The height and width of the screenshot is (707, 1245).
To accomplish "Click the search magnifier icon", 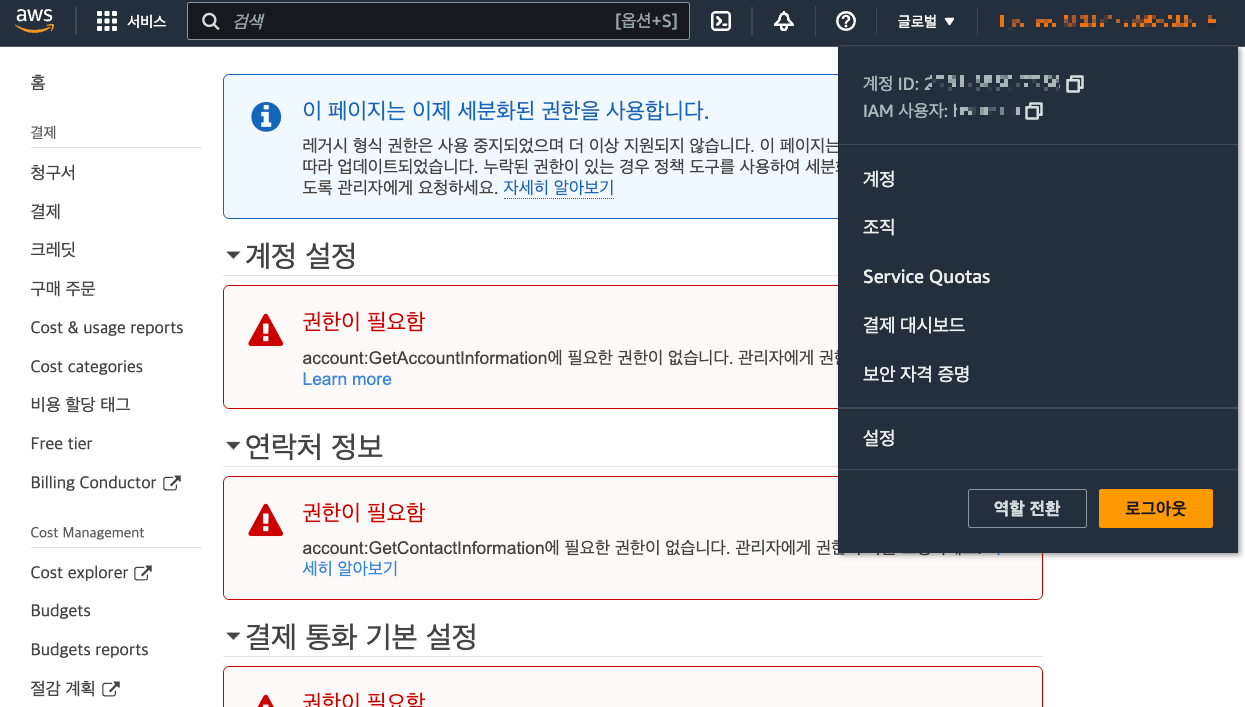I will (211, 21).
